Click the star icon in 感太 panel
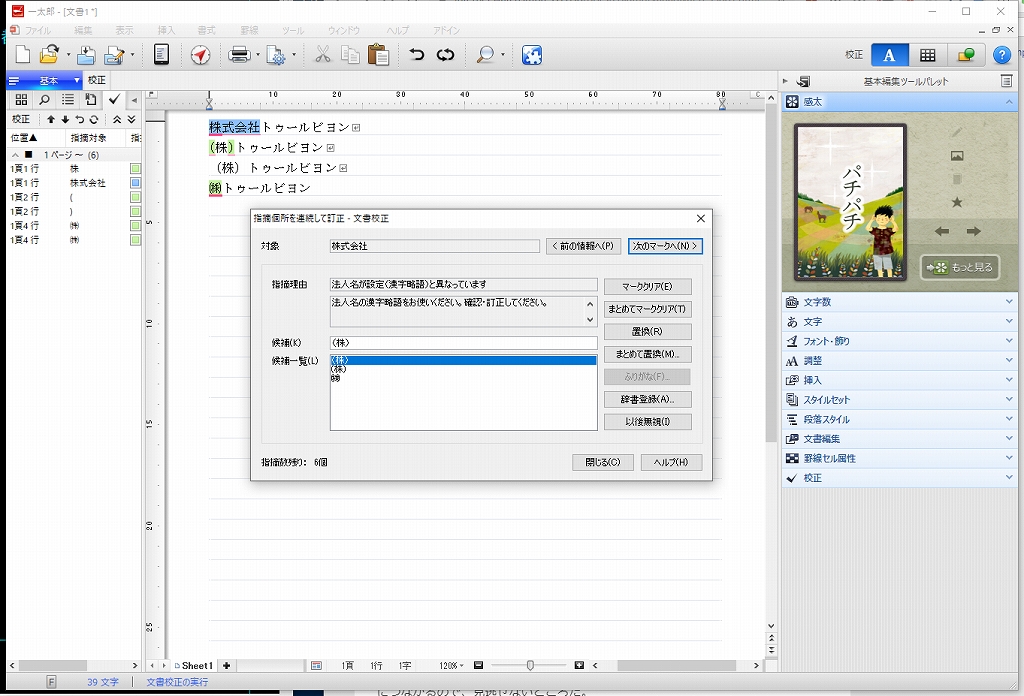Image resolution: width=1024 pixels, height=696 pixels. click(957, 203)
